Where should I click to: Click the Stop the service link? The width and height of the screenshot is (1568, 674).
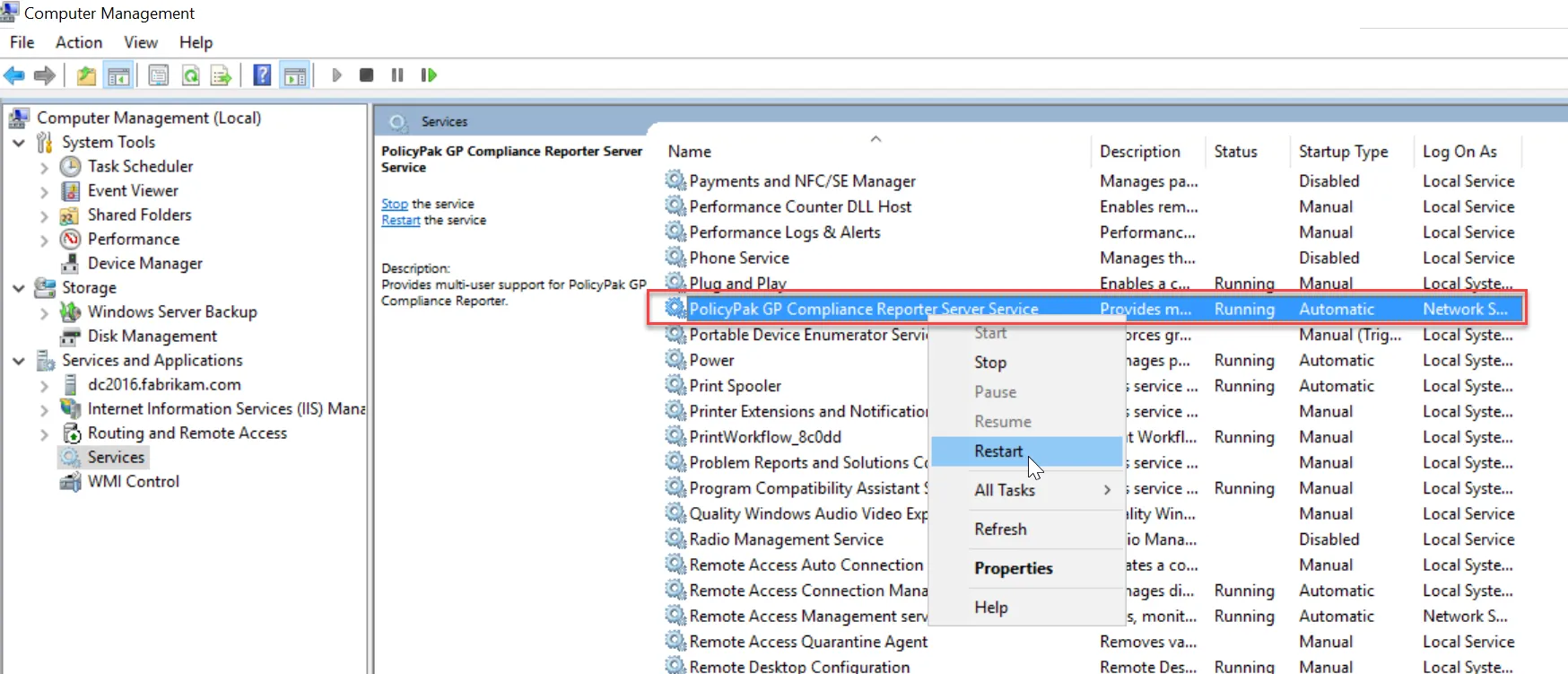coord(394,205)
